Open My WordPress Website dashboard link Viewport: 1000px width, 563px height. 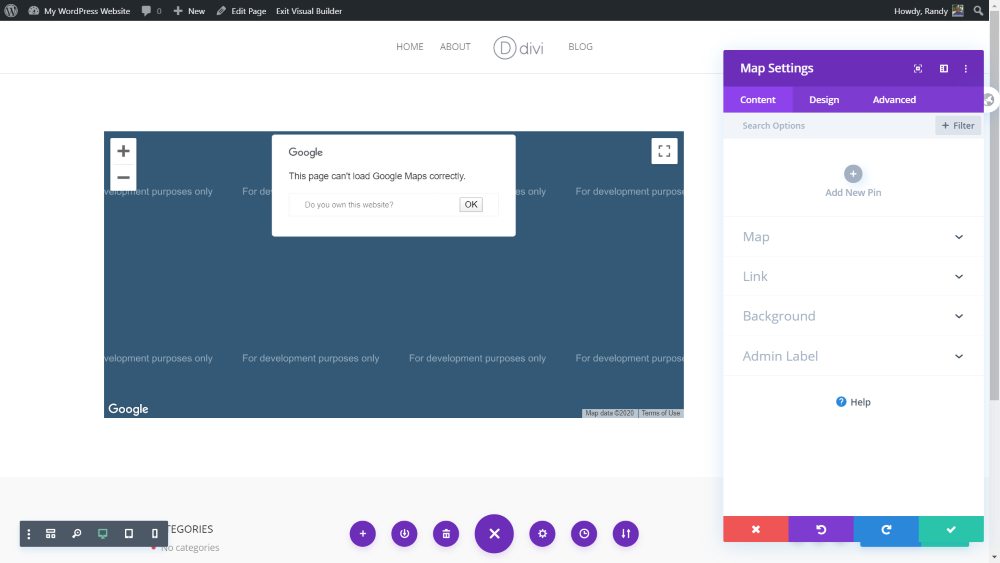(79, 11)
